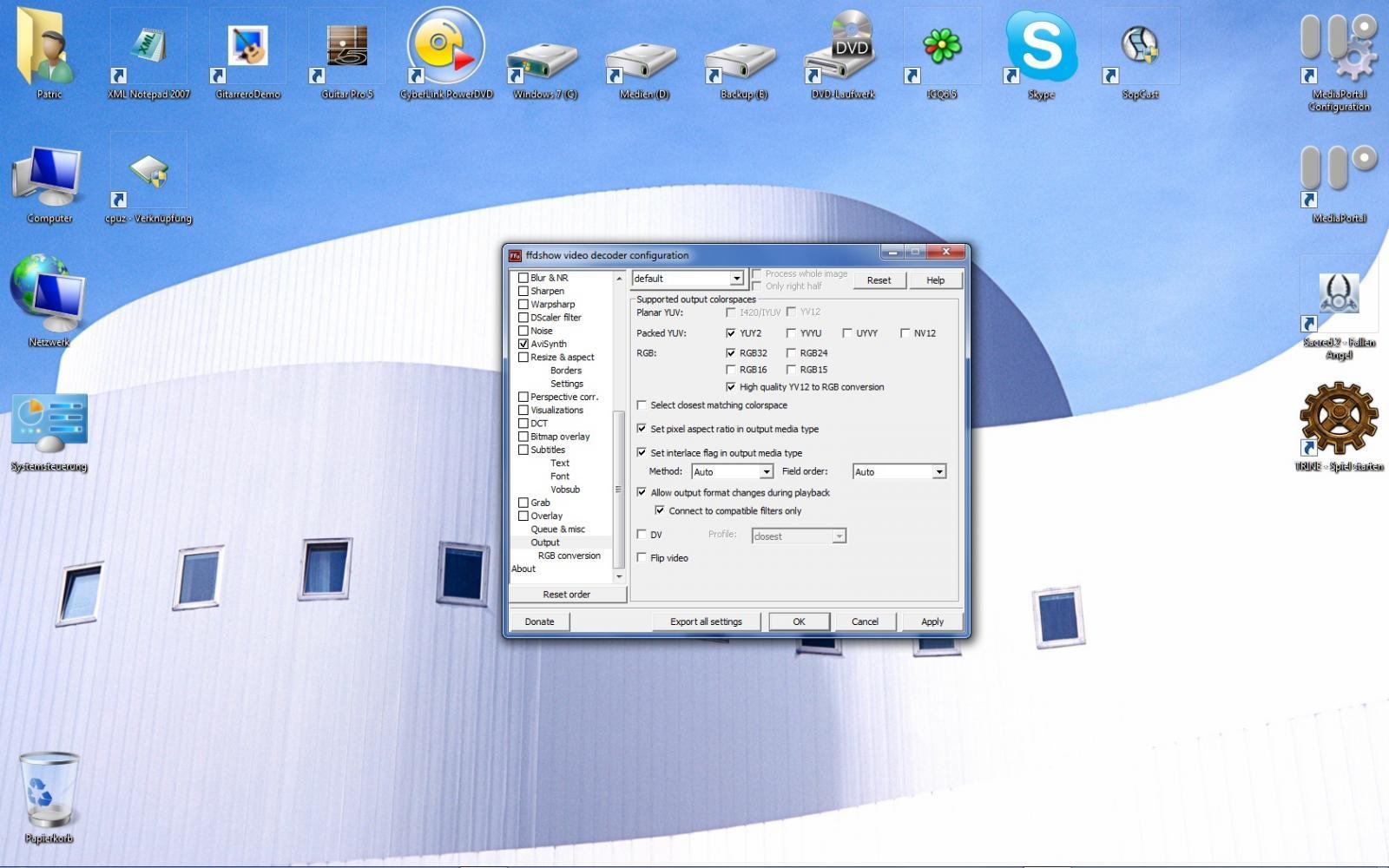Click the filter list scroll-up arrow
This screenshot has height=868, width=1389.
point(619,278)
